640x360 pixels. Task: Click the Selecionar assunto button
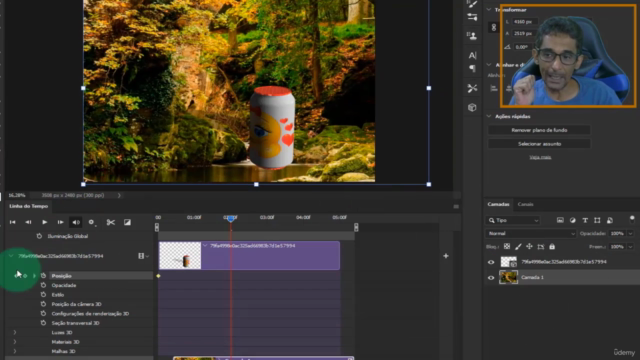tap(539, 144)
